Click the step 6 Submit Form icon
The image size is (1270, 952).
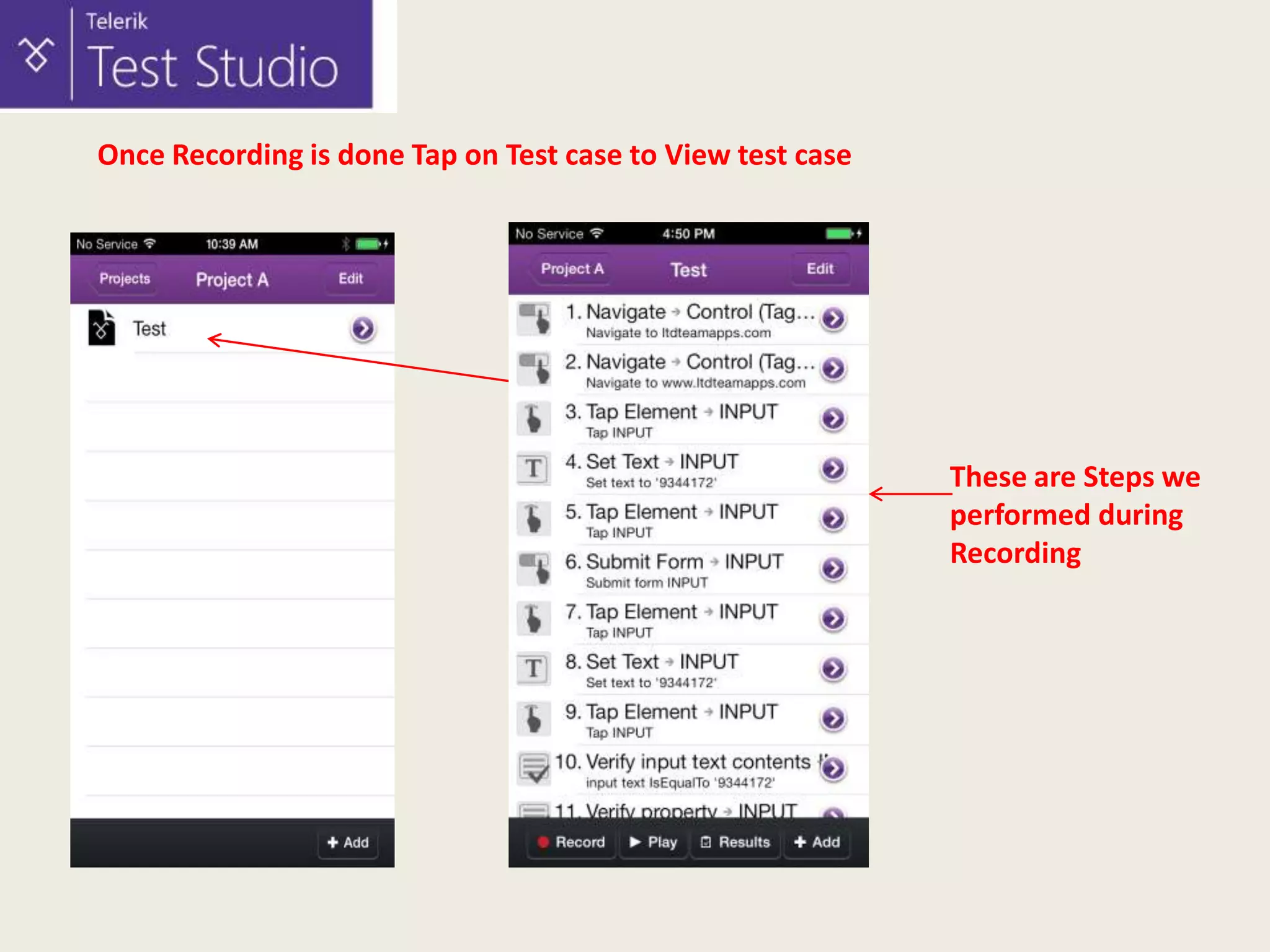pos(534,569)
